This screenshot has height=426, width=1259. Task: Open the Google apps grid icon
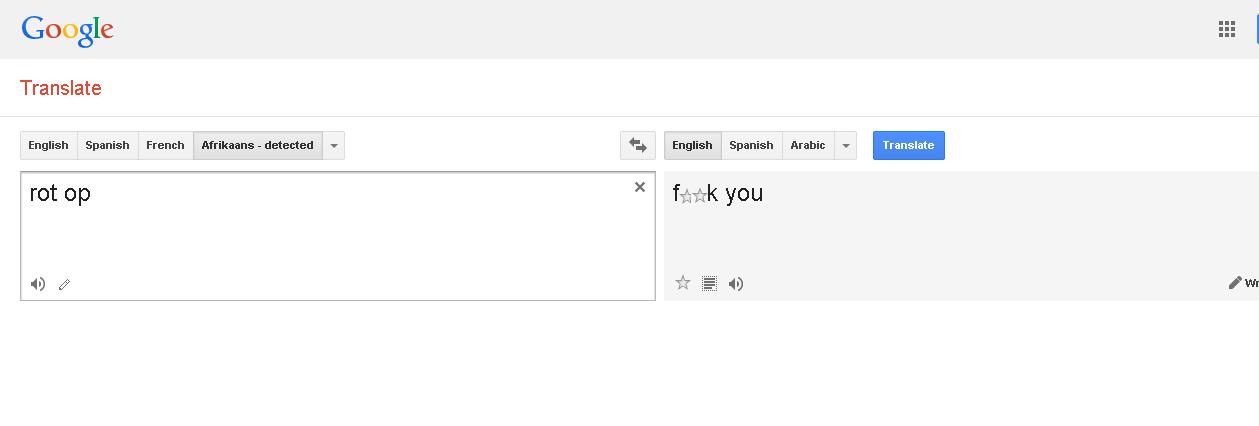[1227, 29]
